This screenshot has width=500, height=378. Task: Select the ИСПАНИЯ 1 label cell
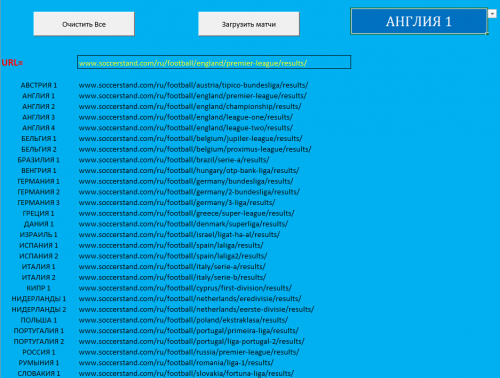click(x=39, y=245)
